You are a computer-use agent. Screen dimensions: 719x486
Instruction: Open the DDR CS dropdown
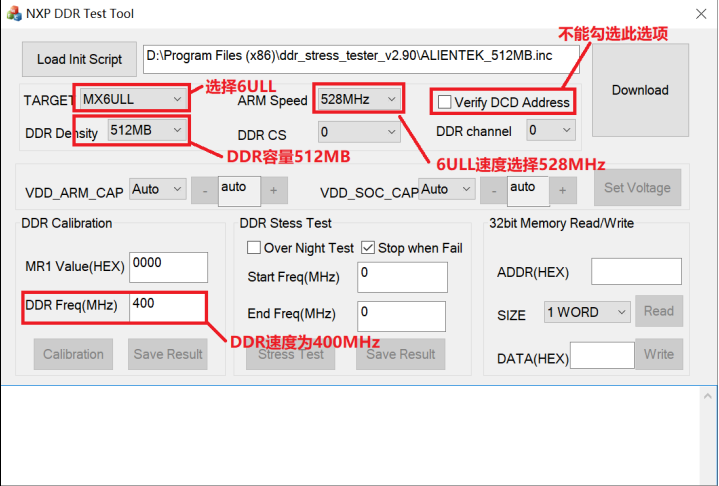click(x=359, y=132)
